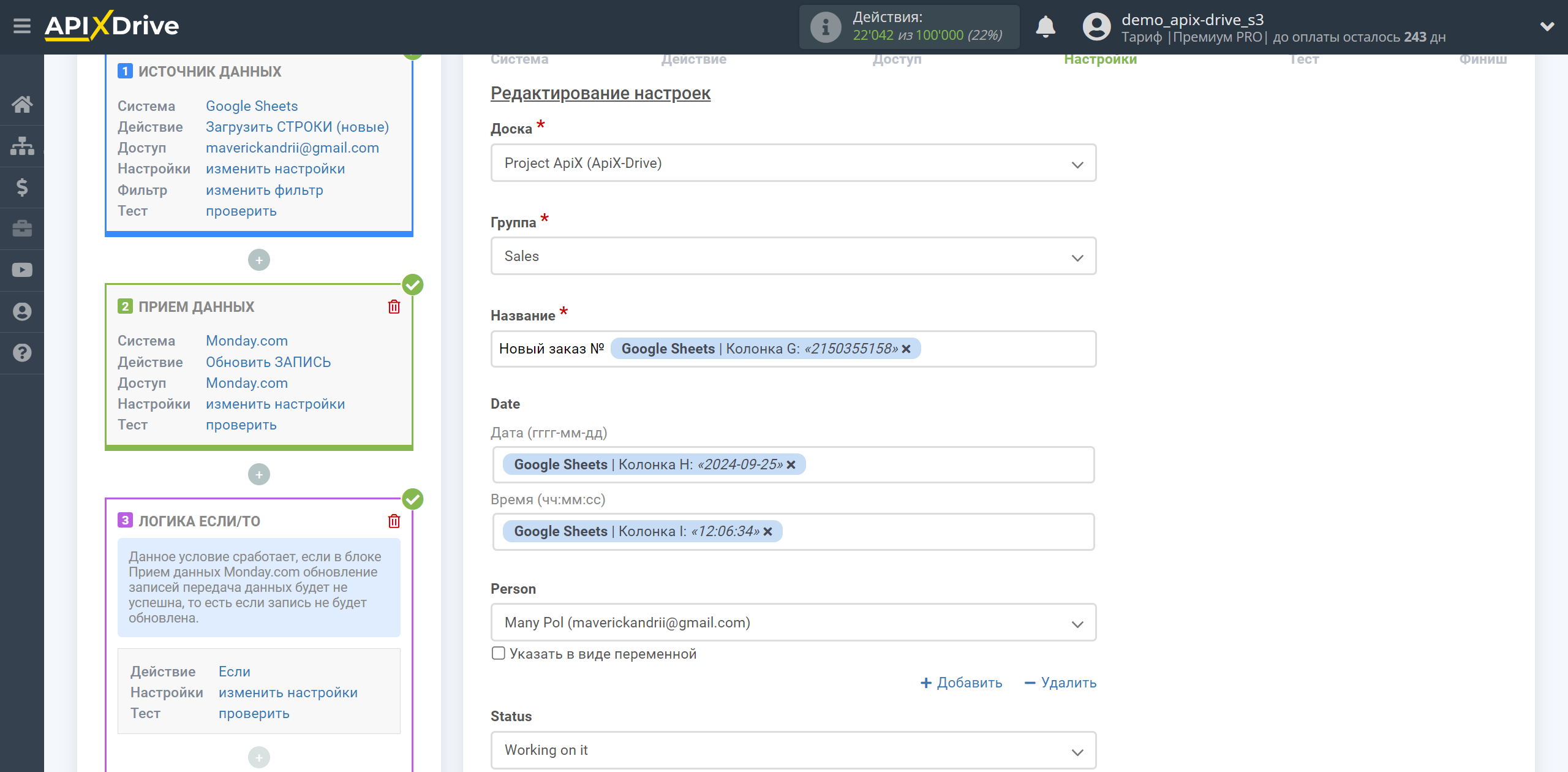
Task: Delete the Прием данных block
Action: (x=394, y=306)
